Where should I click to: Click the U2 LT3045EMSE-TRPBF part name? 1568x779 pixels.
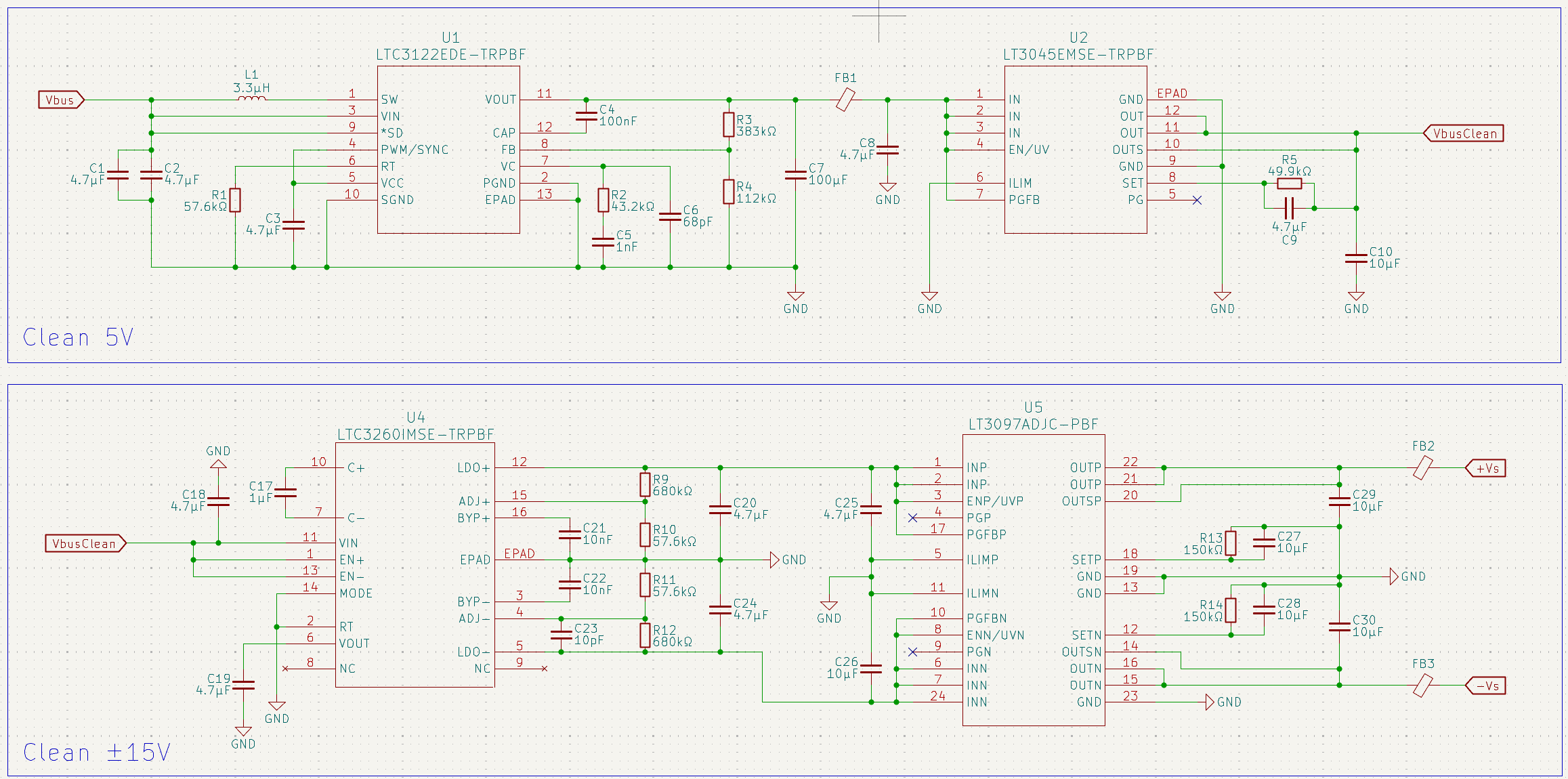coord(1078,55)
